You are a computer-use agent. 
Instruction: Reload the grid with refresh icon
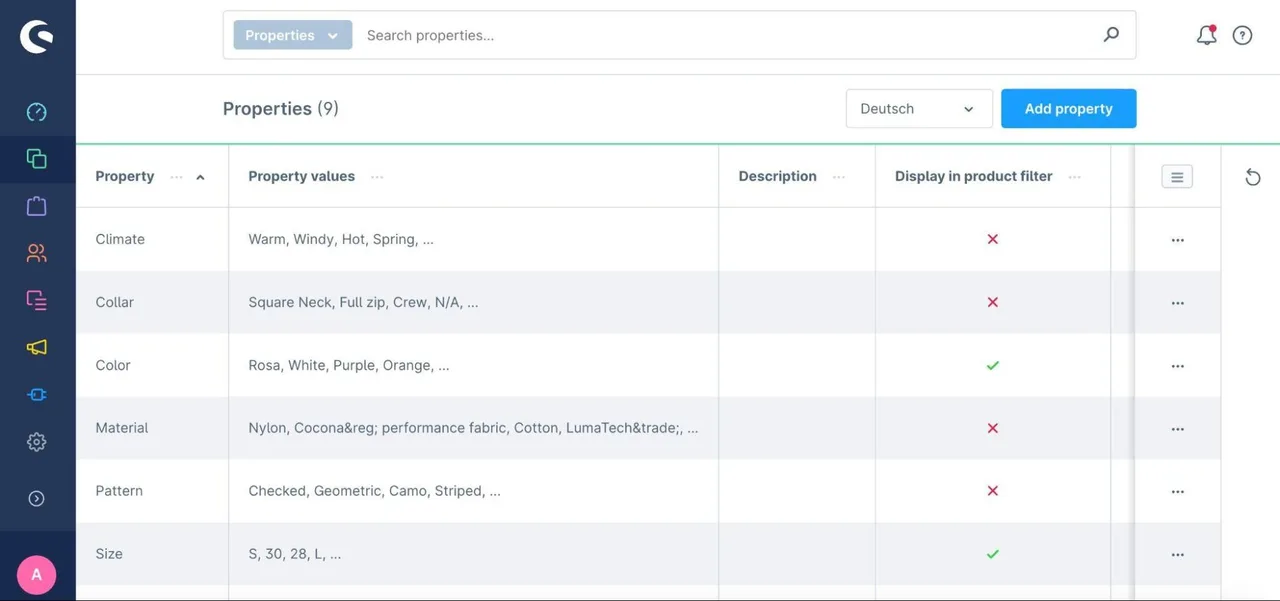(1253, 177)
